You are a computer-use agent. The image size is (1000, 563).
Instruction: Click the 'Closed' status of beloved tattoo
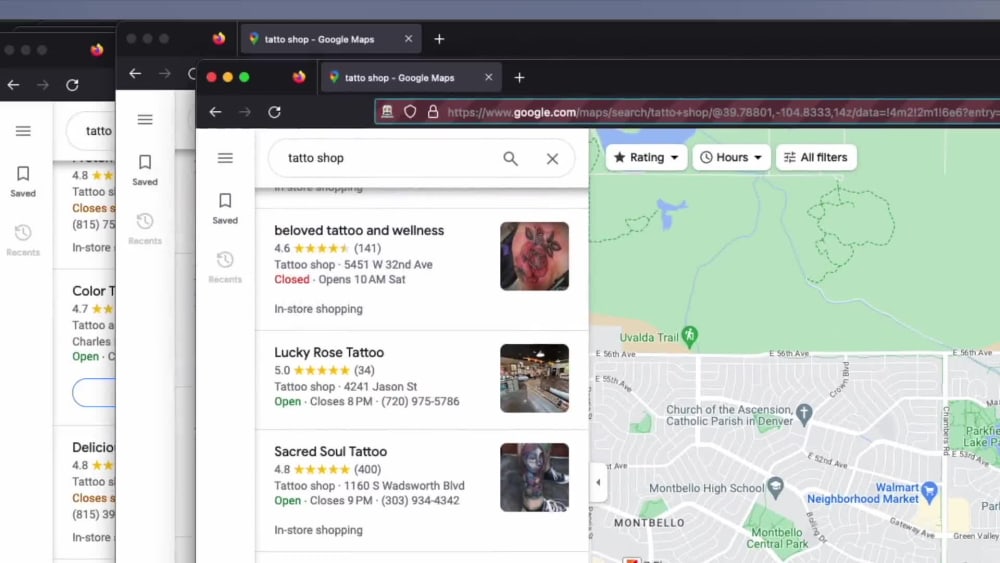tap(291, 279)
